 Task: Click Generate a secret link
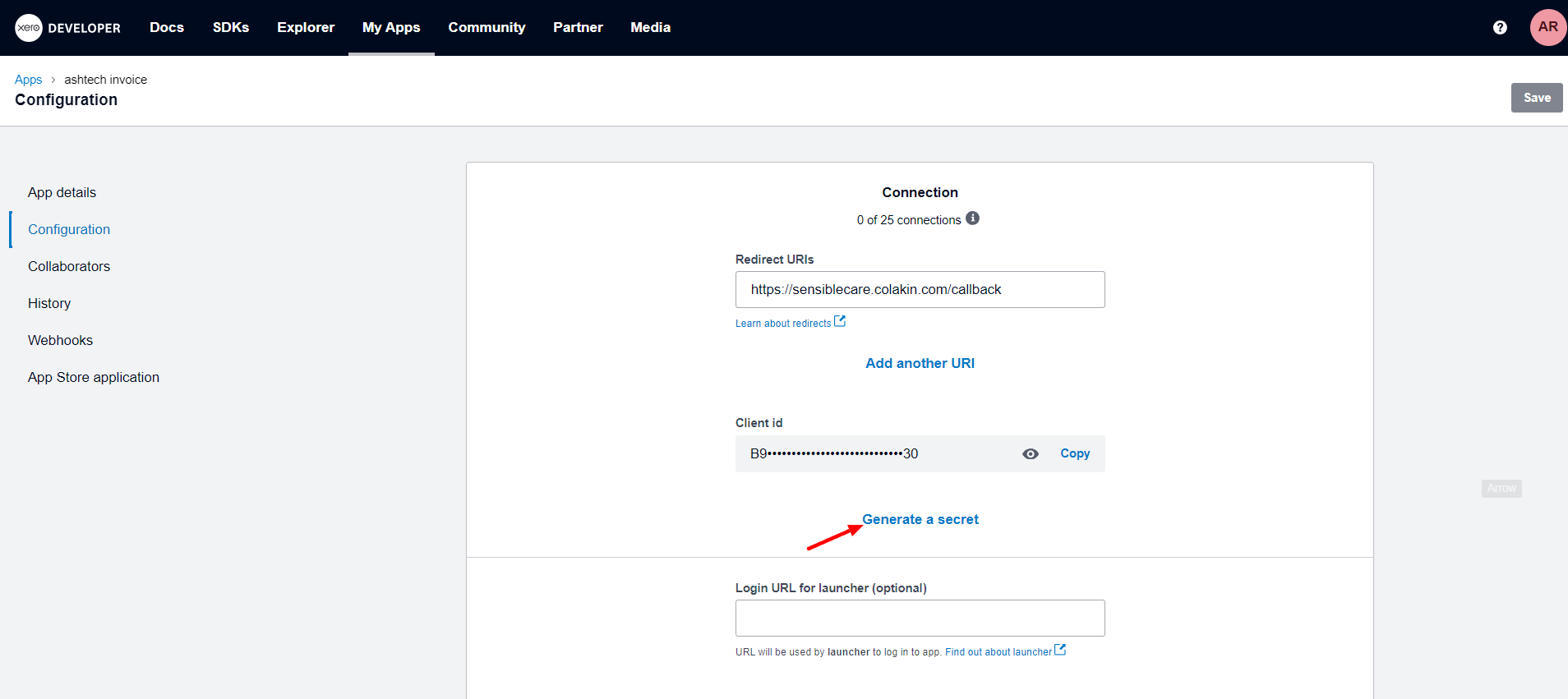(920, 519)
